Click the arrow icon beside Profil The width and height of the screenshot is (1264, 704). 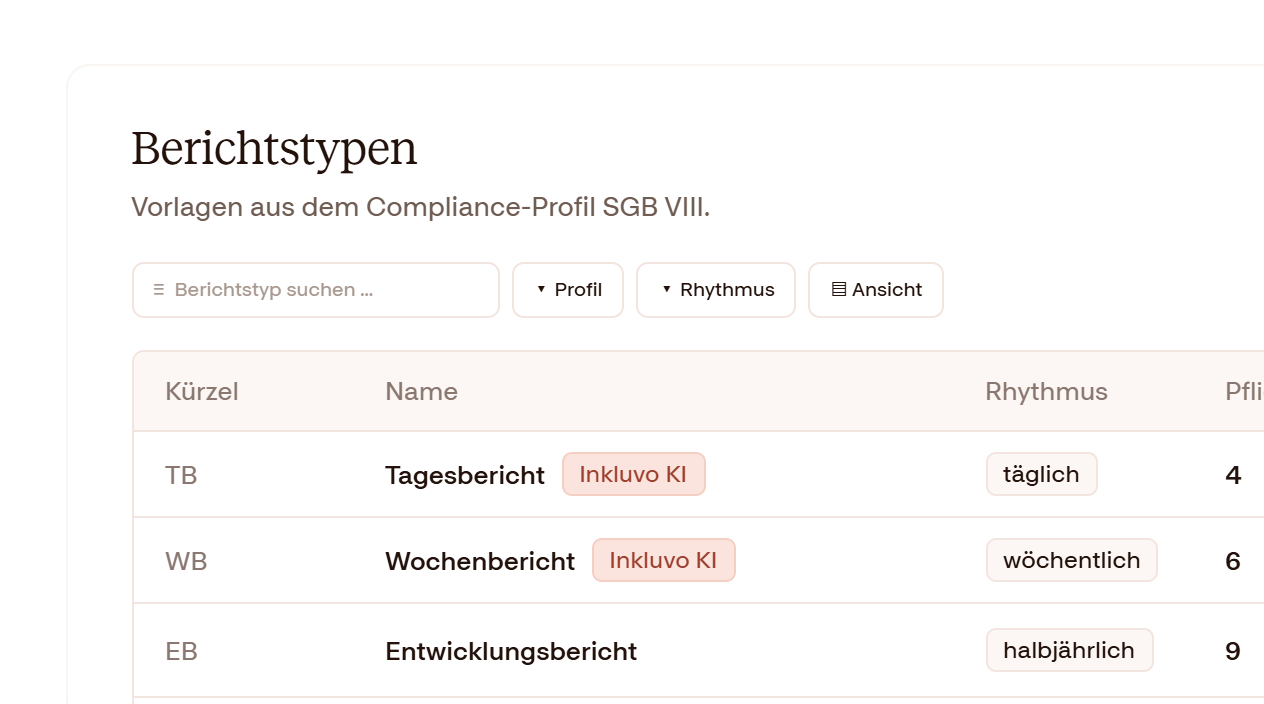541,290
